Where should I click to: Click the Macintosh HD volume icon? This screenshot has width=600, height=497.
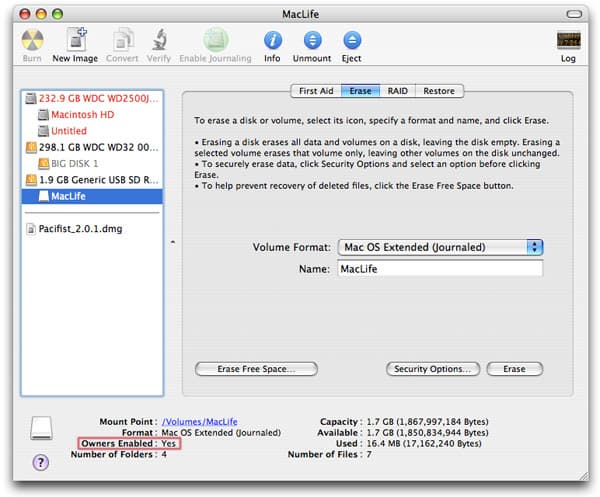43,115
